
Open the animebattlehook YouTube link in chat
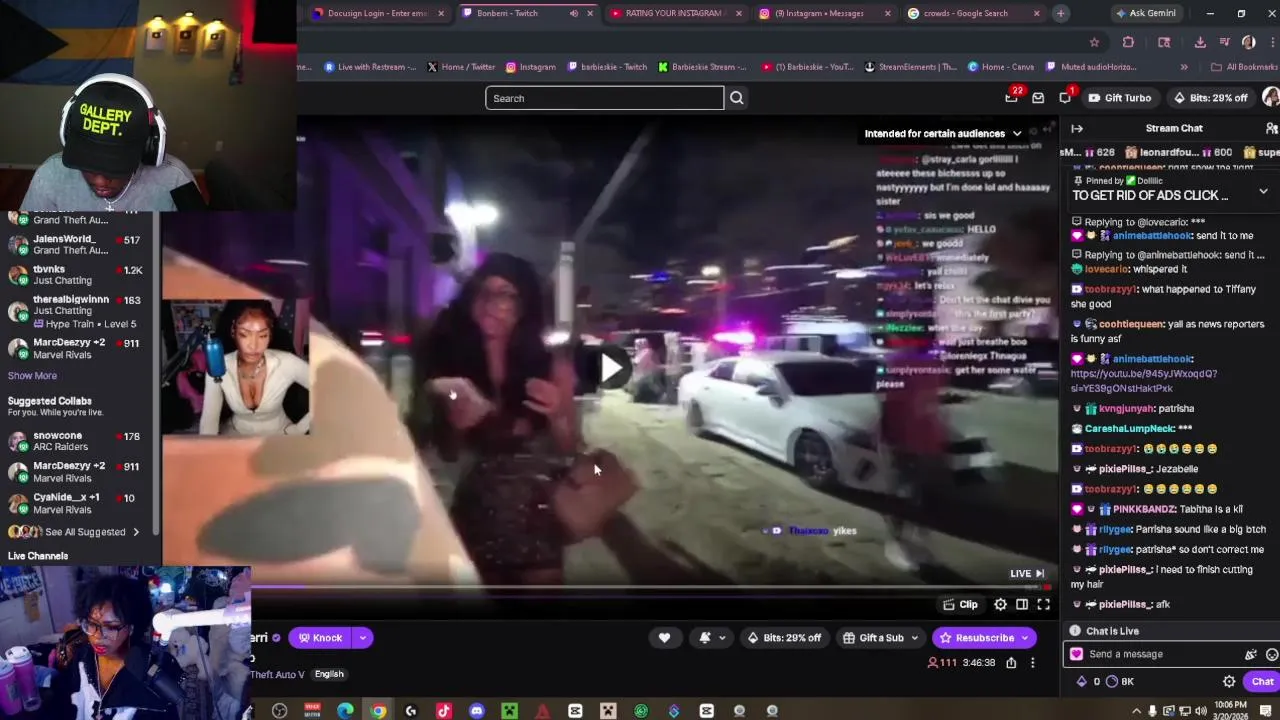point(1144,381)
